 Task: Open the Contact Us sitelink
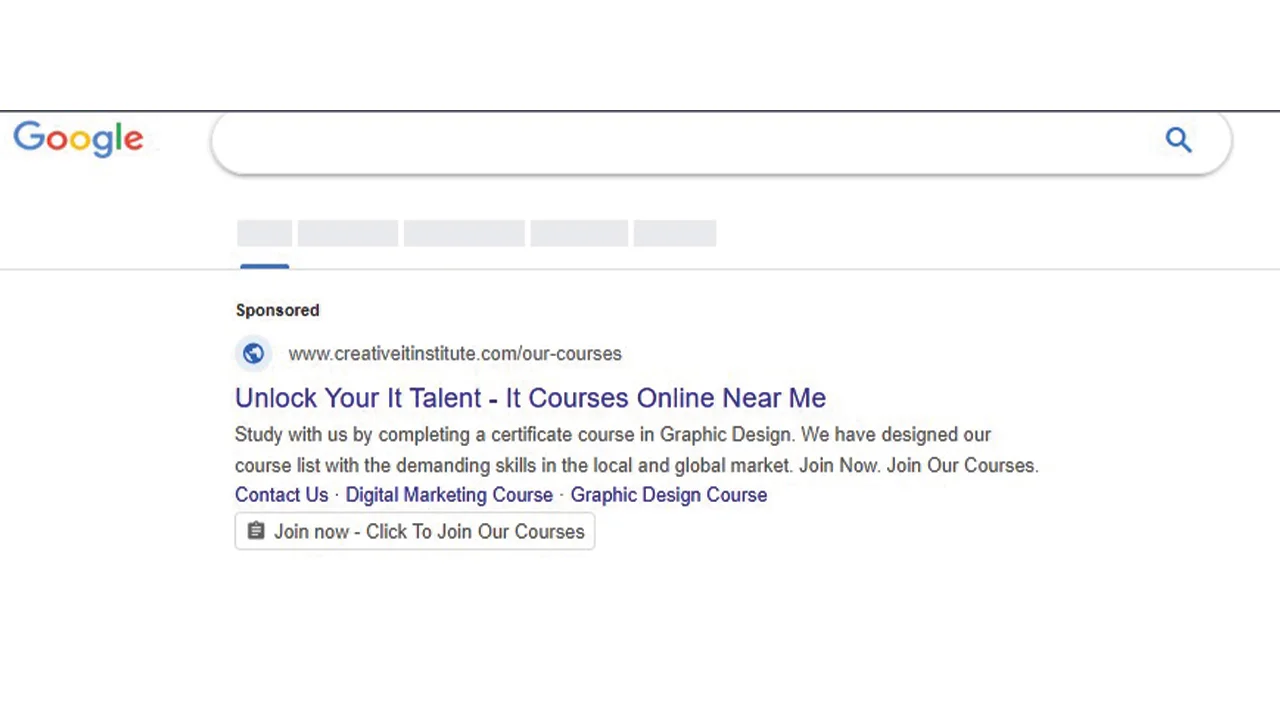[281, 494]
